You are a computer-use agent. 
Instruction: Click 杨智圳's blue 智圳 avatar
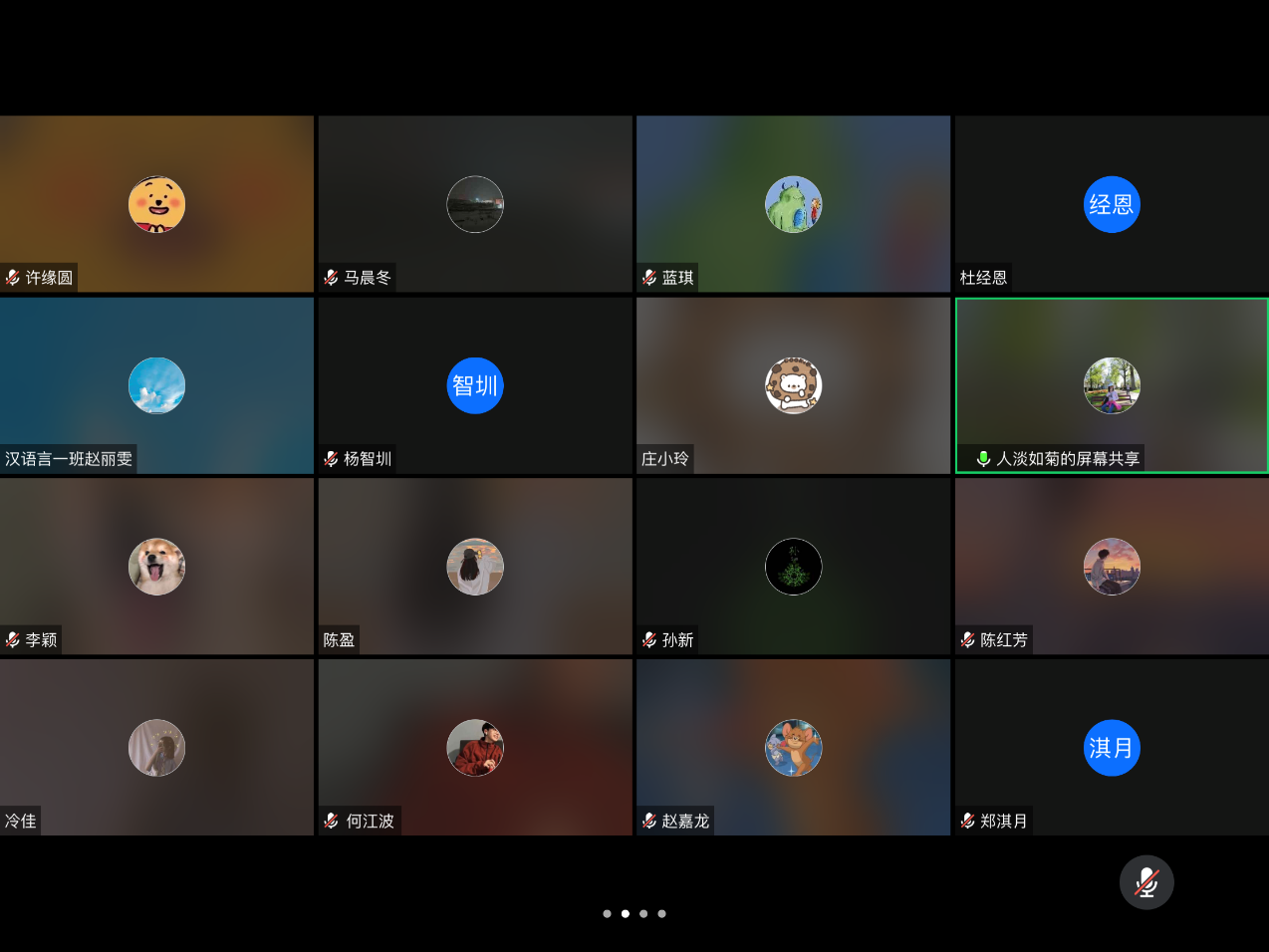coord(474,385)
